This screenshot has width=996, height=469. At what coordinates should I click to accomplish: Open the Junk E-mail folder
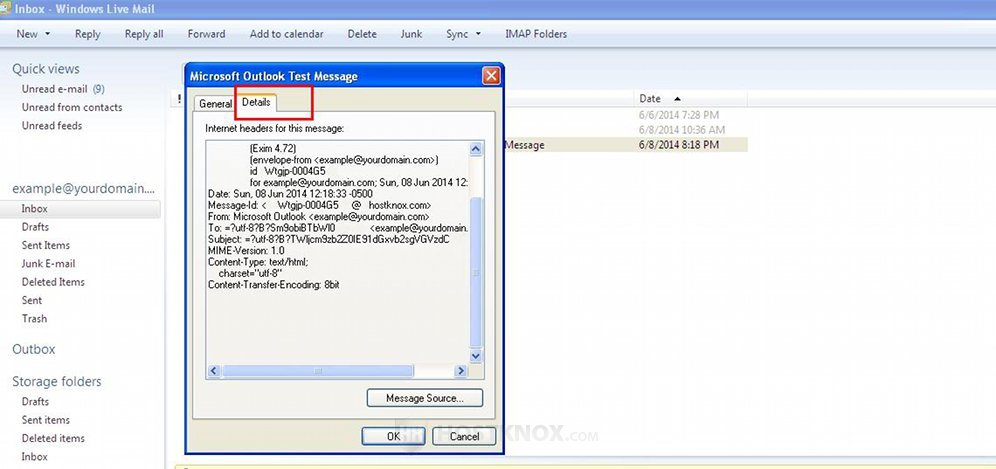pyautogui.click(x=48, y=264)
